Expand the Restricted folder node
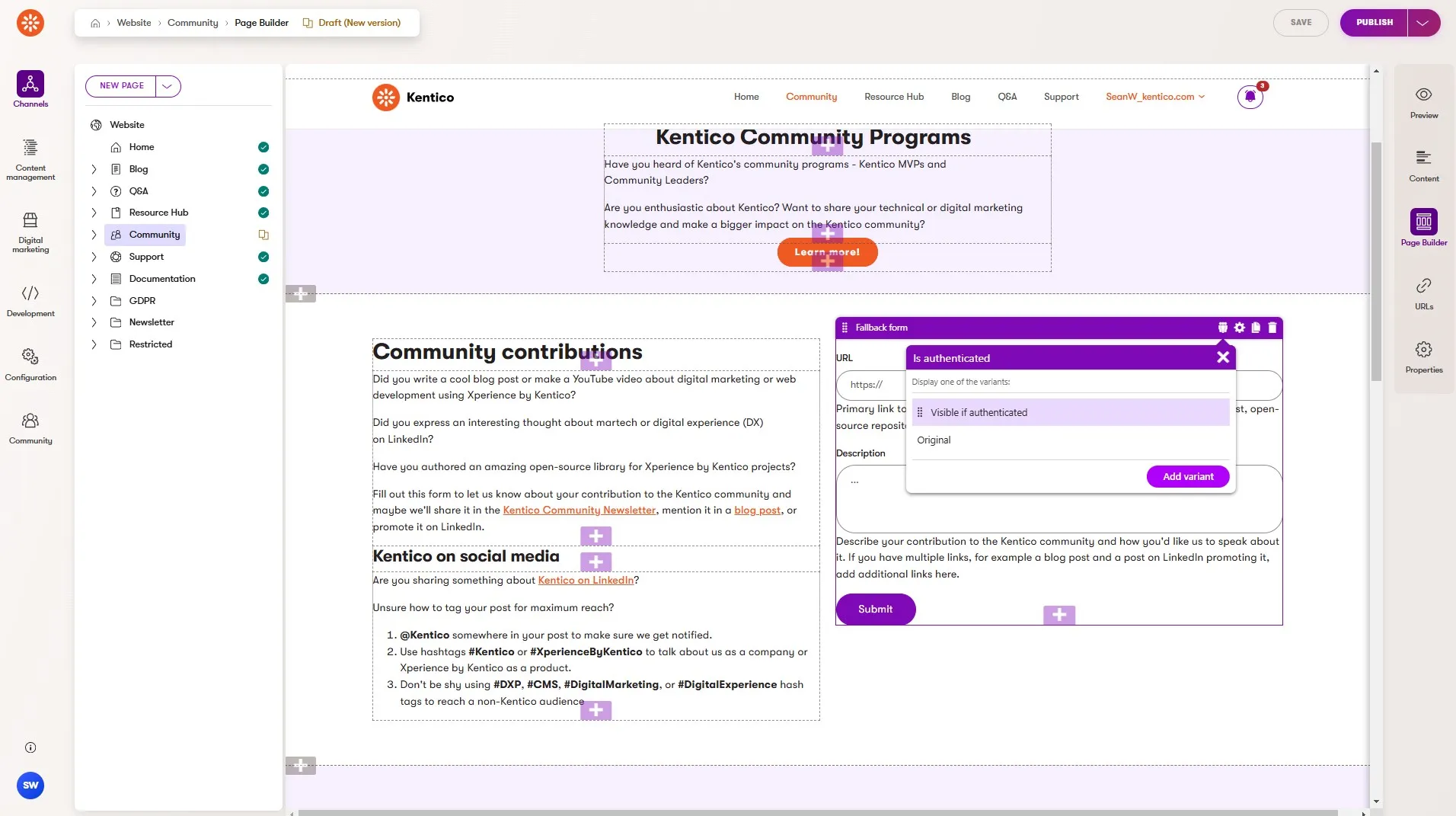 [x=94, y=344]
